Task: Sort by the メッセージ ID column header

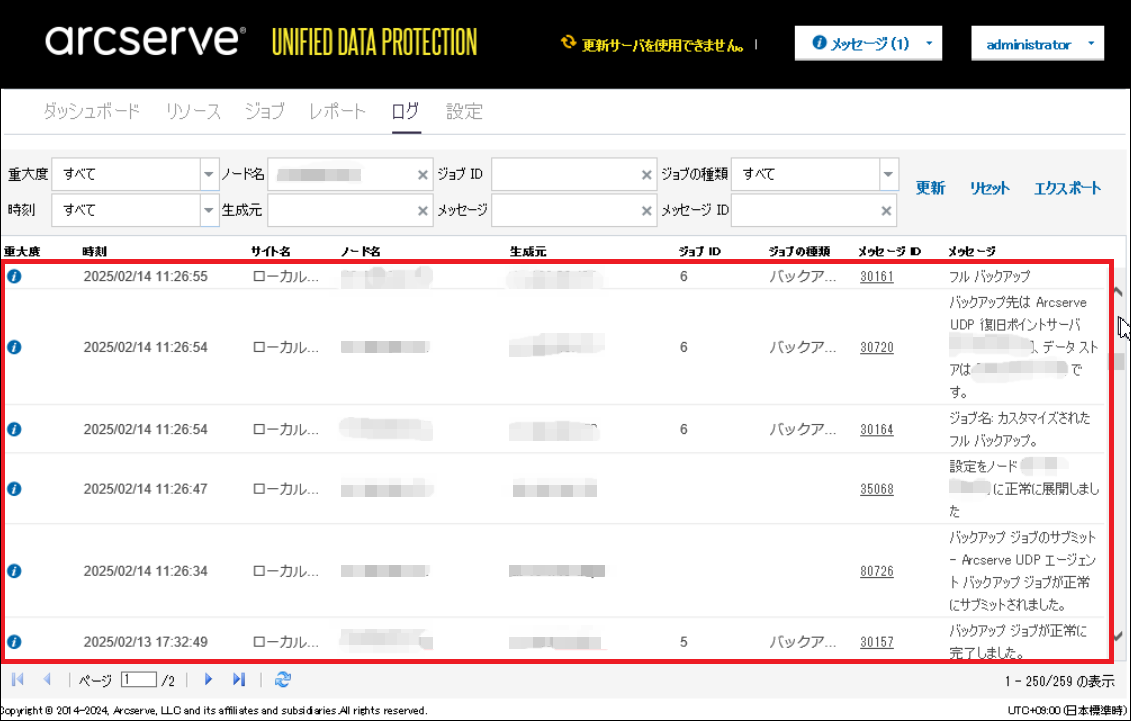Action: point(889,251)
